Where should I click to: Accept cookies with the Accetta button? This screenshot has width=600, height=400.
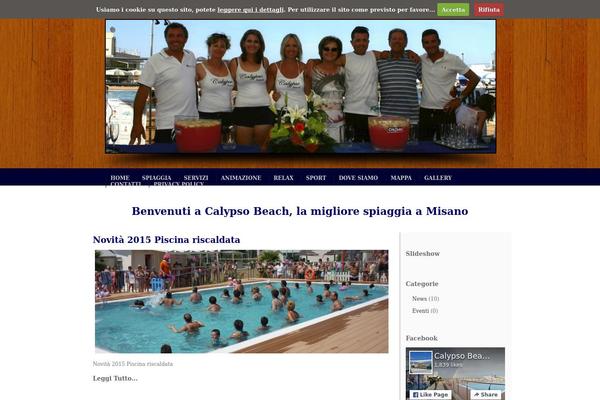[x=453, y=10]
